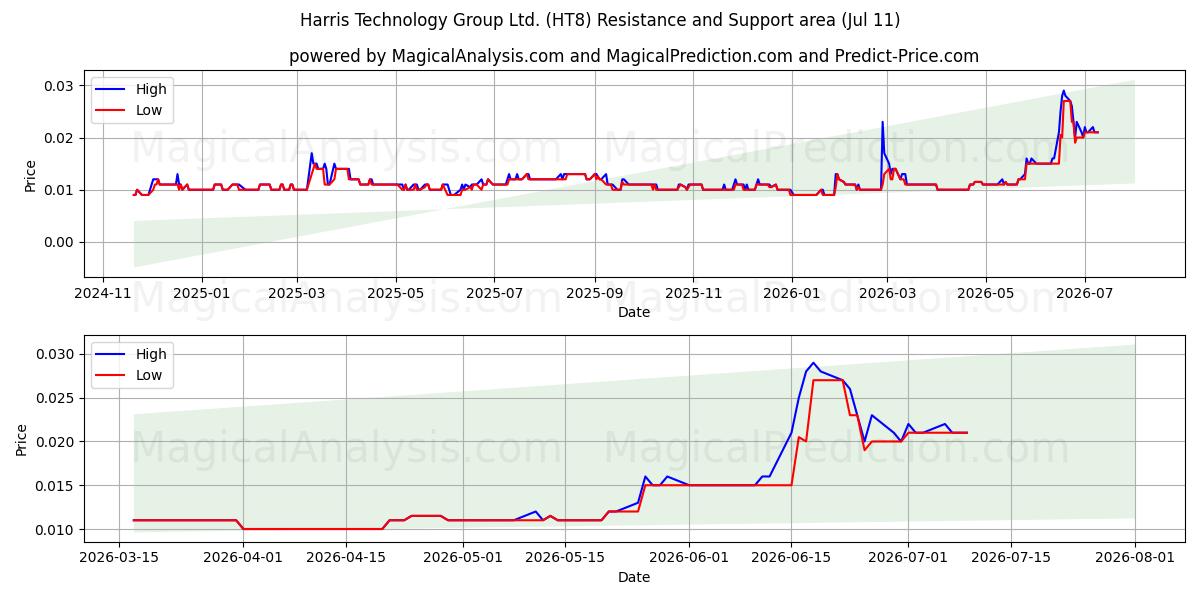1200x600 pixels.
Task: Click the '2024-11' x-axis label
Action: point(104,294)
